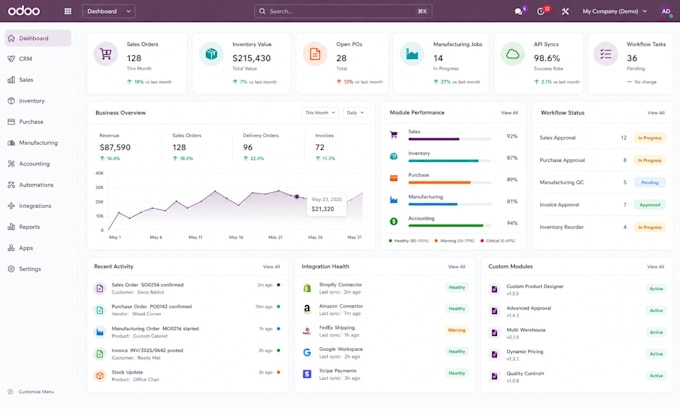Image resolution: width=680 pixels, height=409 pixels.
Task: Click the Workflow Tasks checklist icon
Action: (x=605, y=54)
